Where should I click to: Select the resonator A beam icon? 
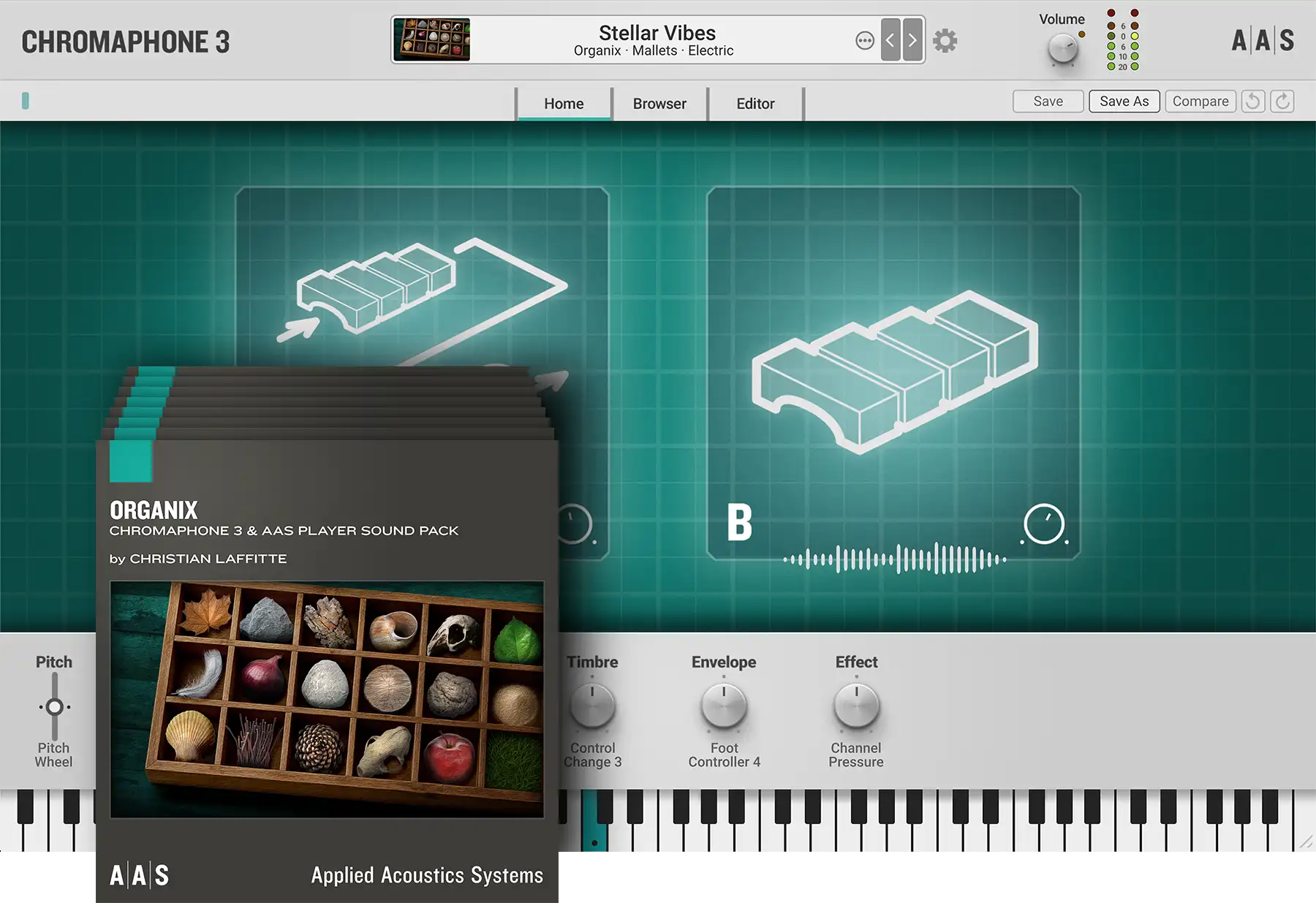[376, 287]
